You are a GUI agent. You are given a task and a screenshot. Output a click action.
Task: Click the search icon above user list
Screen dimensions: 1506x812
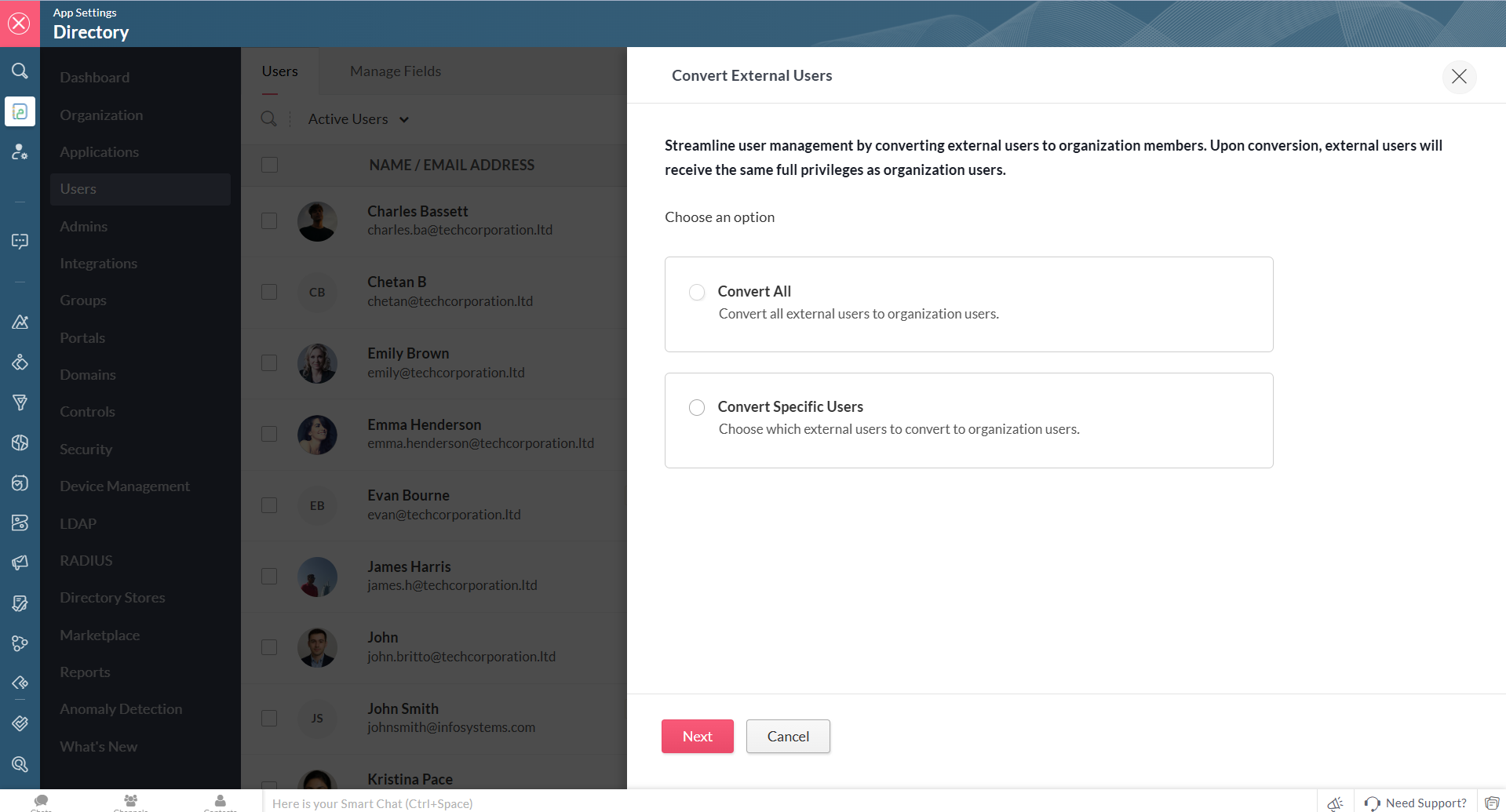pyautogui.click(x=268, y=118)
